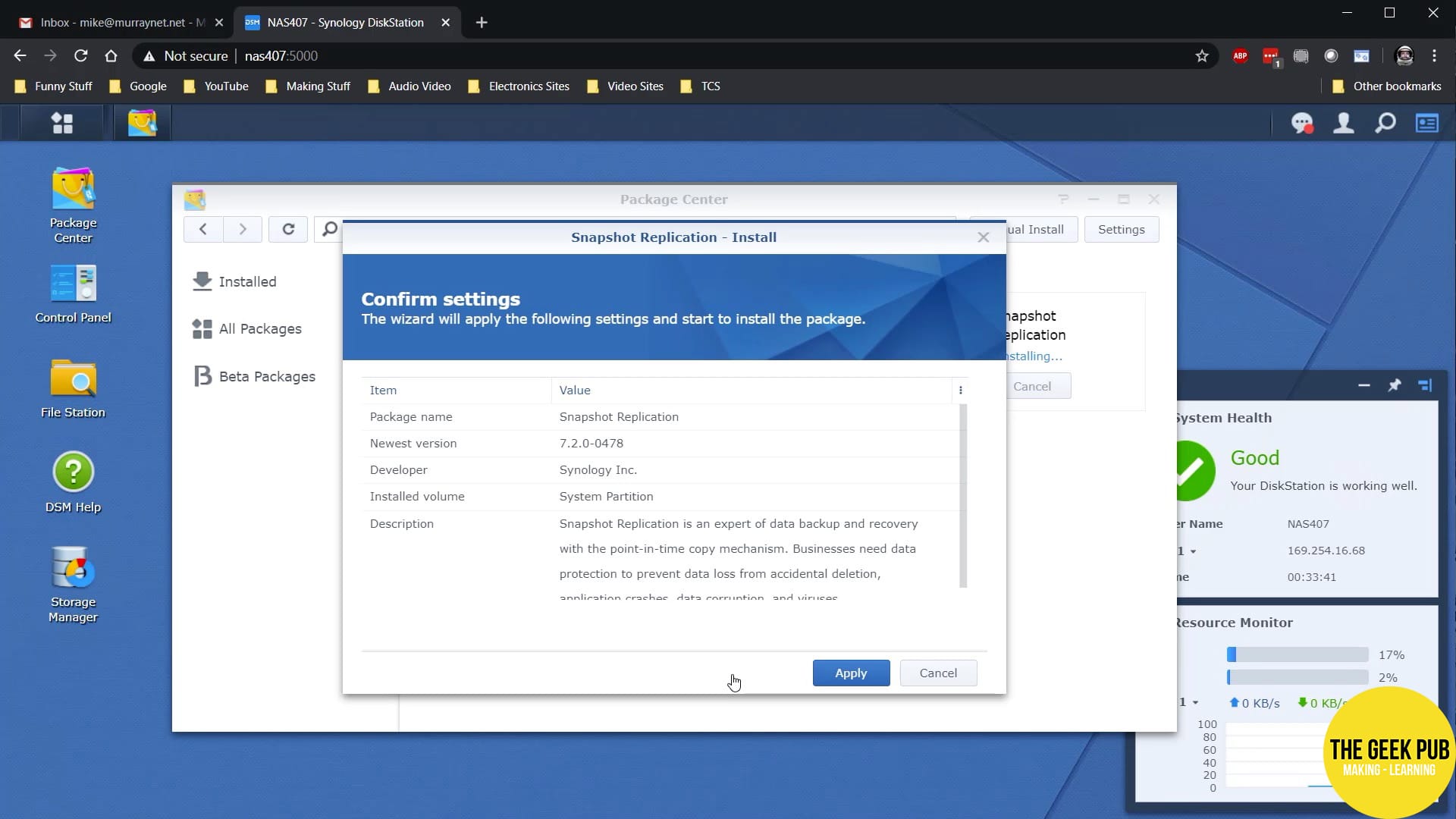This screenshot has height=819, width=1456.
Task: Go forward in Package Center
Action: tap(243, 229)
